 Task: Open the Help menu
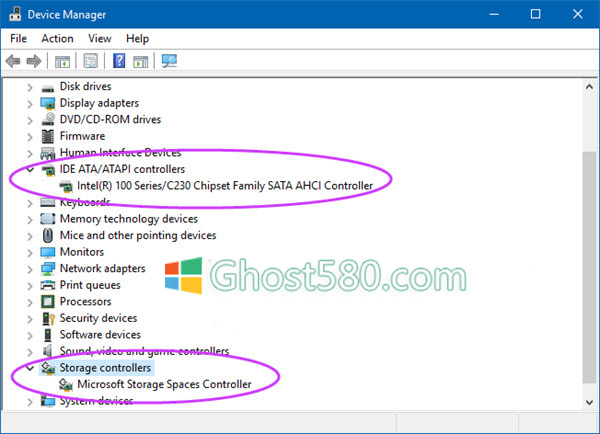(137, 39)
